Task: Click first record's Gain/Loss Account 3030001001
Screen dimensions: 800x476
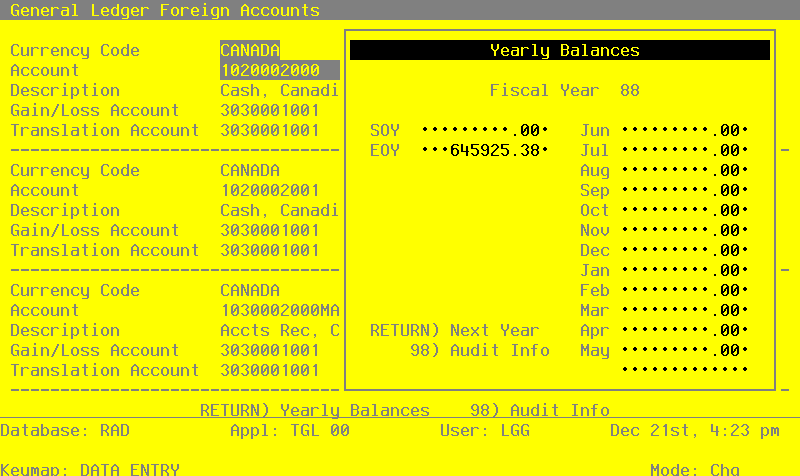Action: pos(270,110)
